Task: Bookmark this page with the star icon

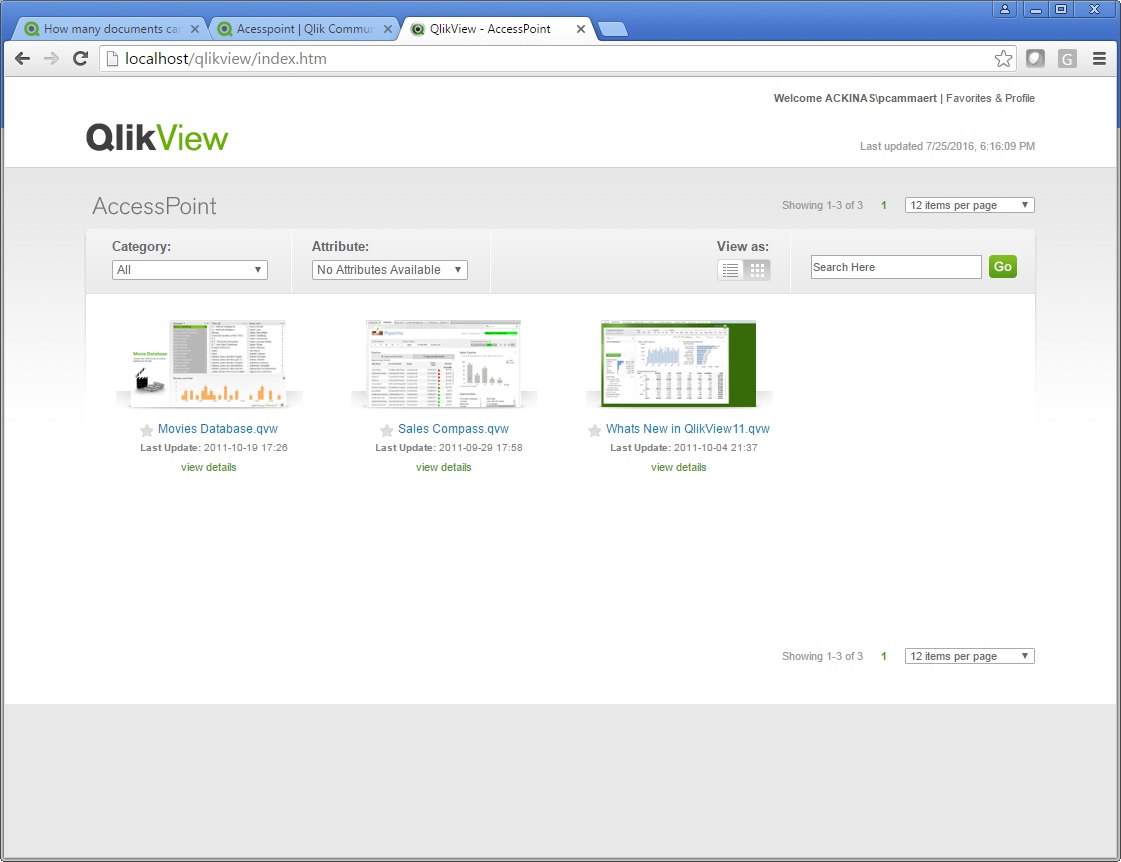Action: [1003, 59]
